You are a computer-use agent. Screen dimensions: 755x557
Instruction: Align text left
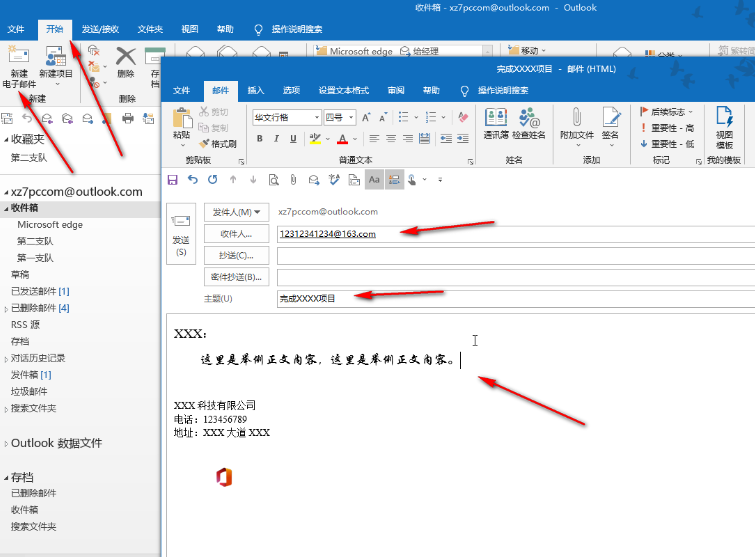point(374,139)
